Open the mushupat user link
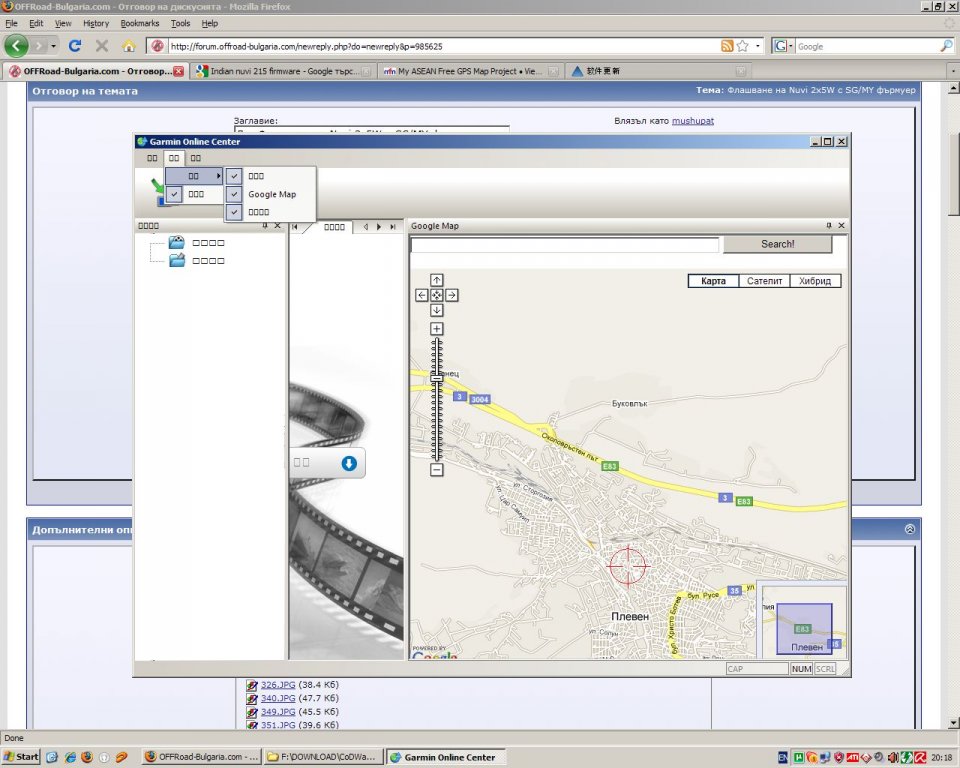The width and height of the screenshot is (960, 768). (692, 121)
